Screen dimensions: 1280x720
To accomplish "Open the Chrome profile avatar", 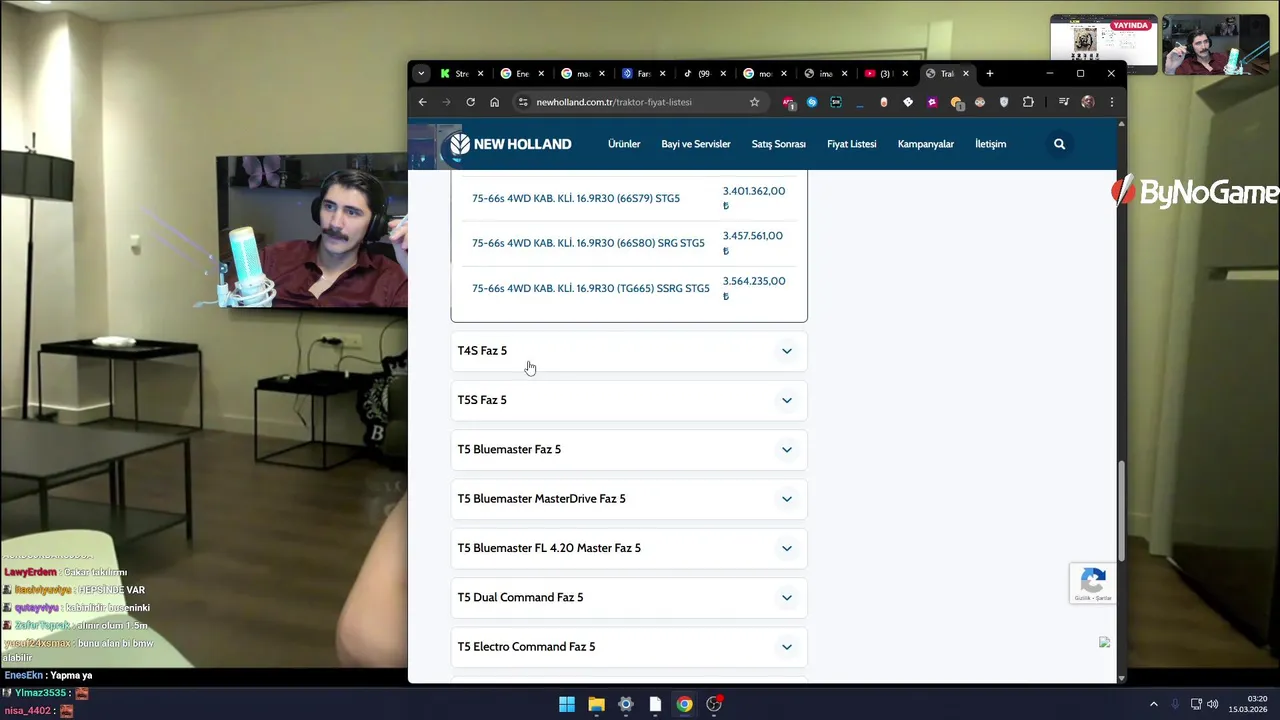I will (x=1088, y=102).
